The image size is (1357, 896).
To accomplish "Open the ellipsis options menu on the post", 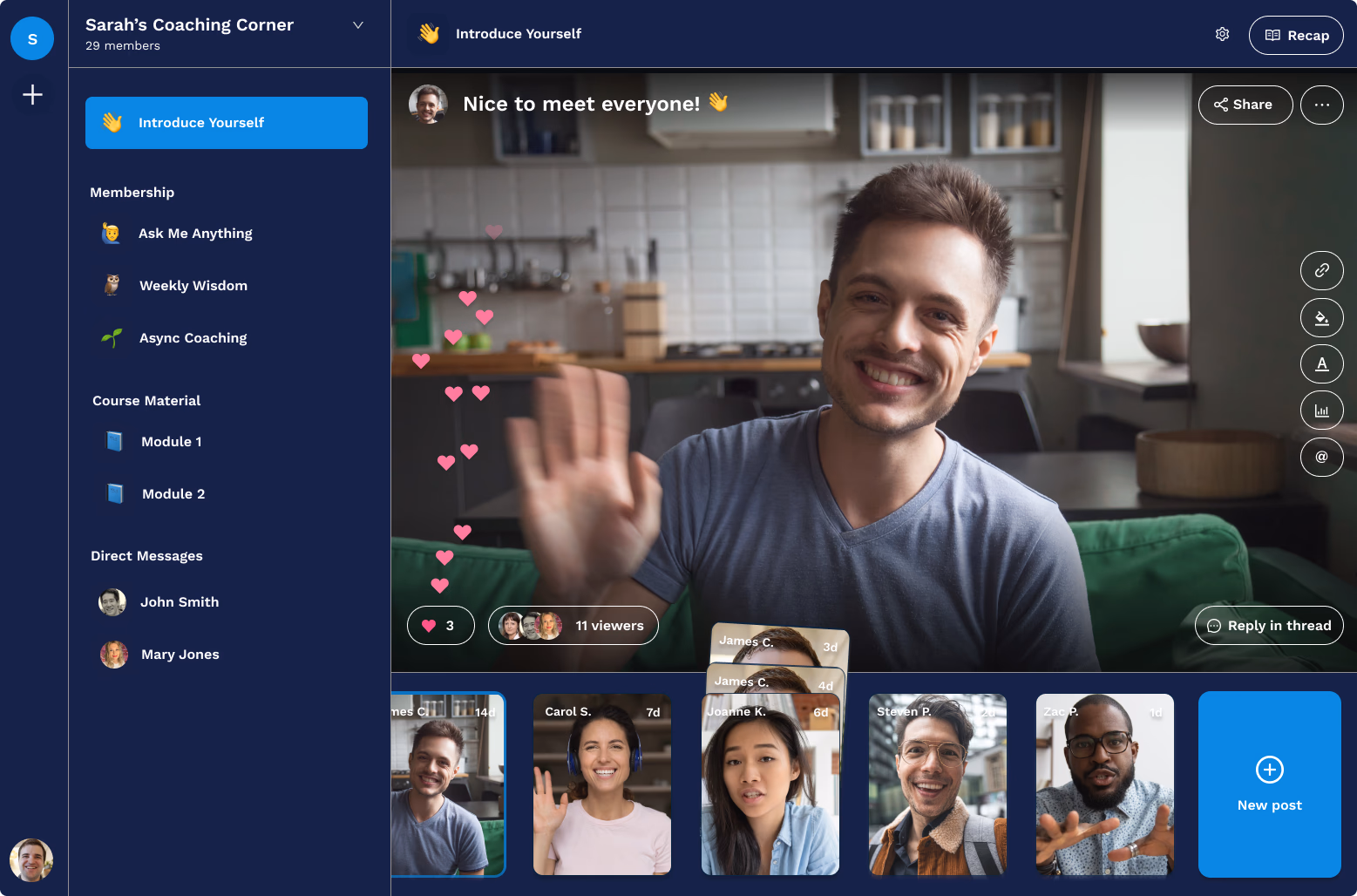I will coord(1322,105).
